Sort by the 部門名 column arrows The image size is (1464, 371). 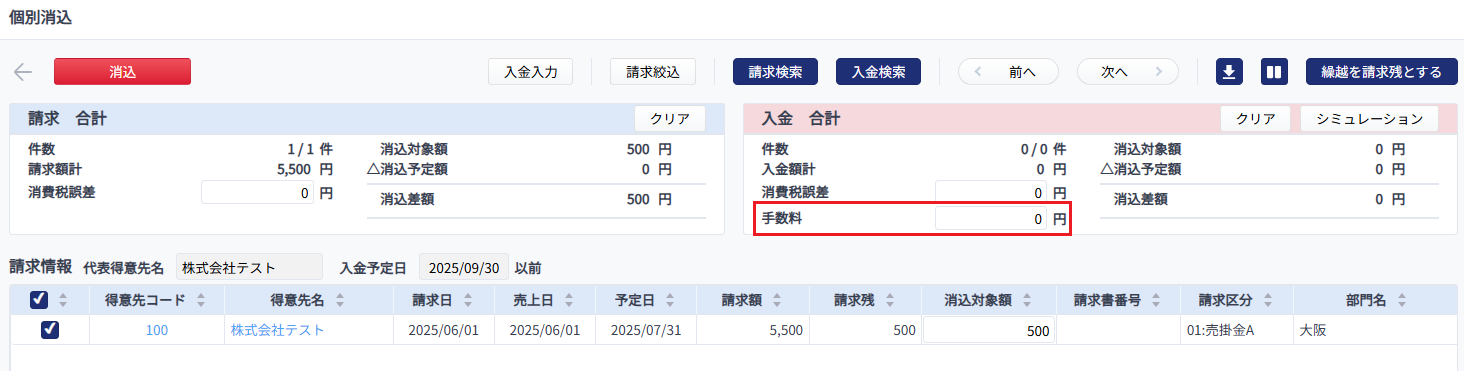point(1402,300)
